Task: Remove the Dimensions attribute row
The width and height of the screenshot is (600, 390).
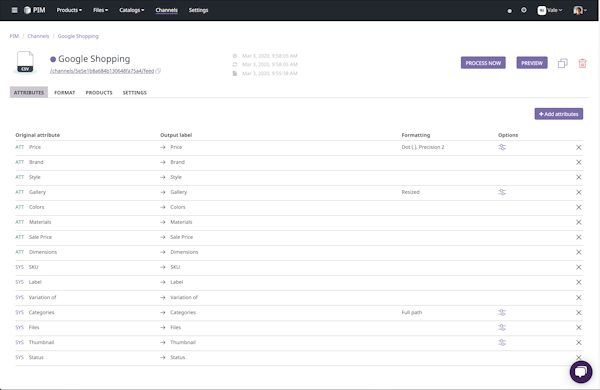Action: (579, 252)
